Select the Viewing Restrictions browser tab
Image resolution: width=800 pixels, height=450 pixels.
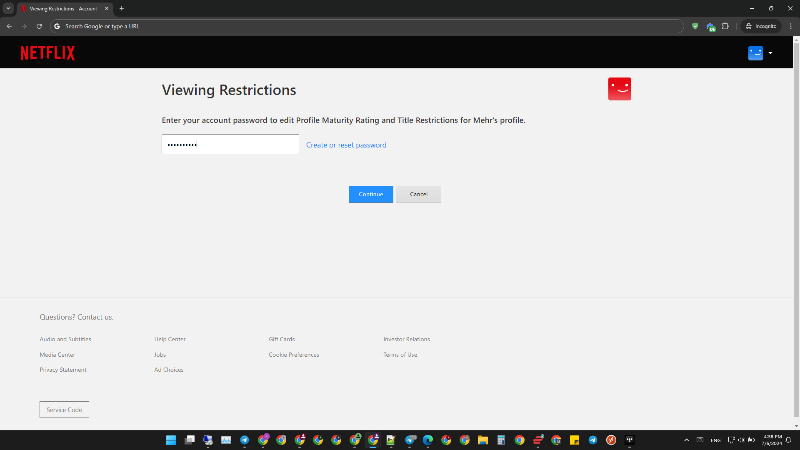coord(63,9)
